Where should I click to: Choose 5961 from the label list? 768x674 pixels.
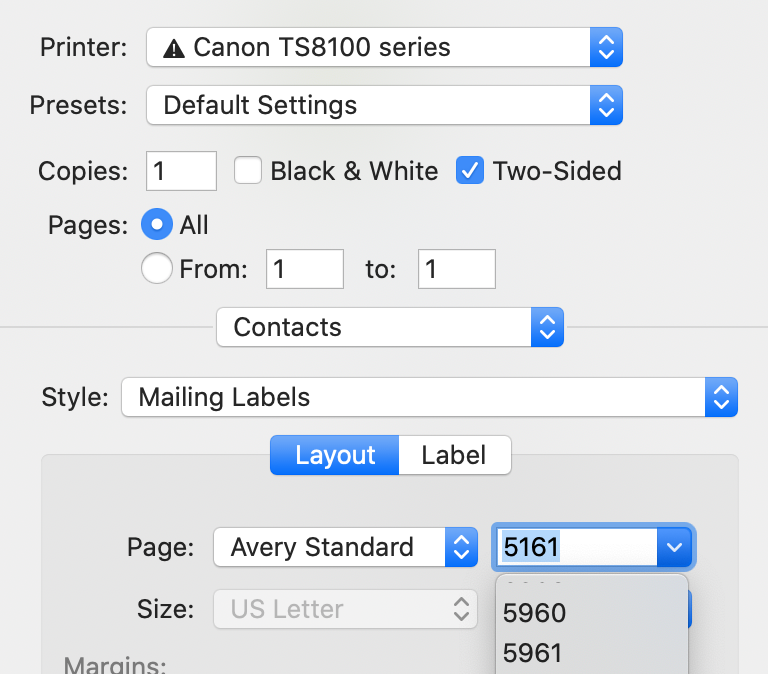535,653
